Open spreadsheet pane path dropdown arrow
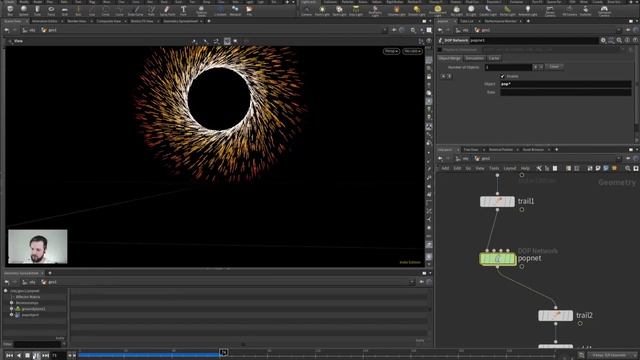This screenshot has width=640, height=360. (x=412, y=282)
